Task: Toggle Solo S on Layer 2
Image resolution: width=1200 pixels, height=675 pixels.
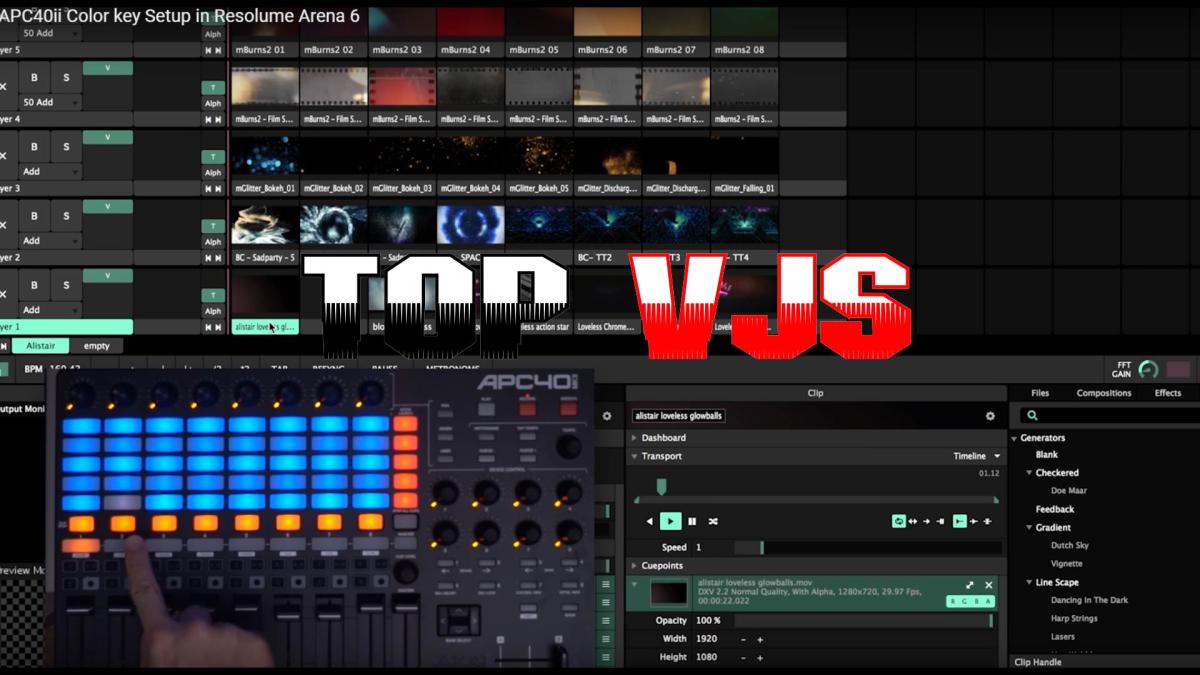Action: coord(67,215)
